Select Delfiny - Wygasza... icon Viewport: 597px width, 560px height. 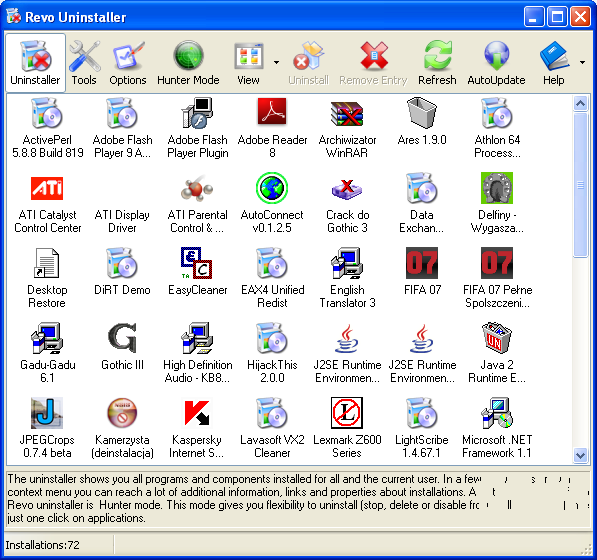click(x=497, y=187)
